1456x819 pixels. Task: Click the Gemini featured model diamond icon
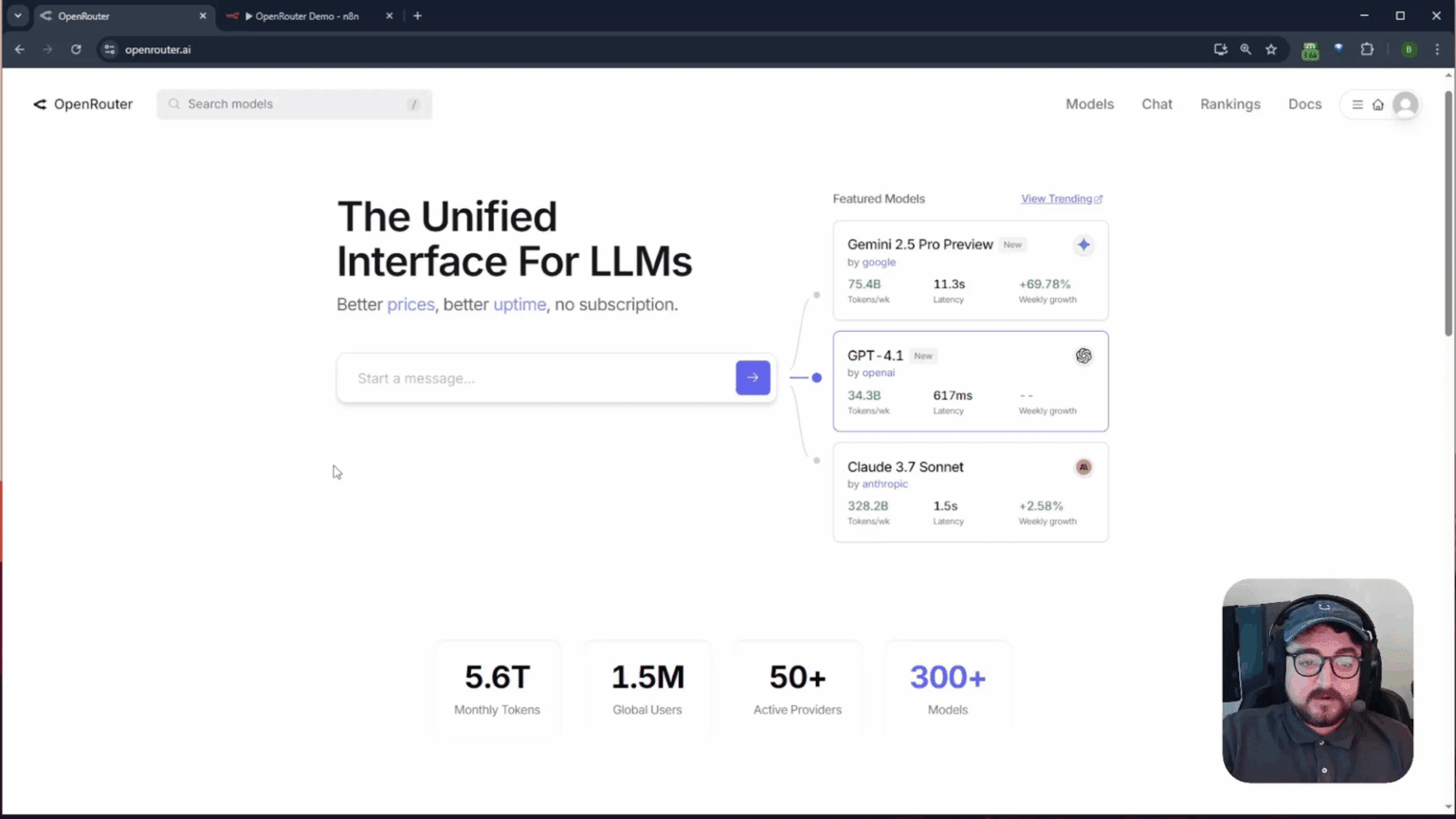(x=1083, y=245)
